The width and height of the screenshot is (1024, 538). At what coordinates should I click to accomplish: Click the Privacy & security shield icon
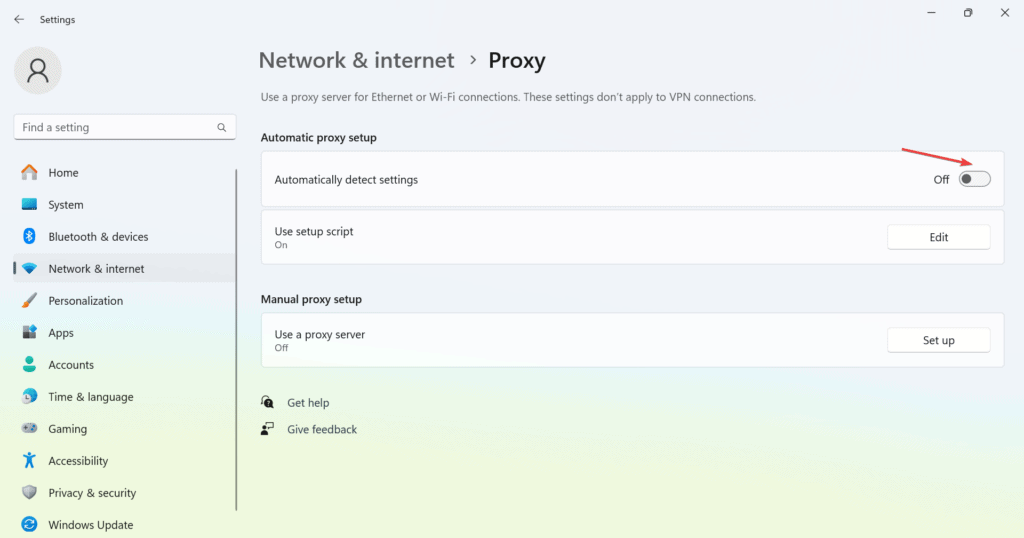point(29,493)
